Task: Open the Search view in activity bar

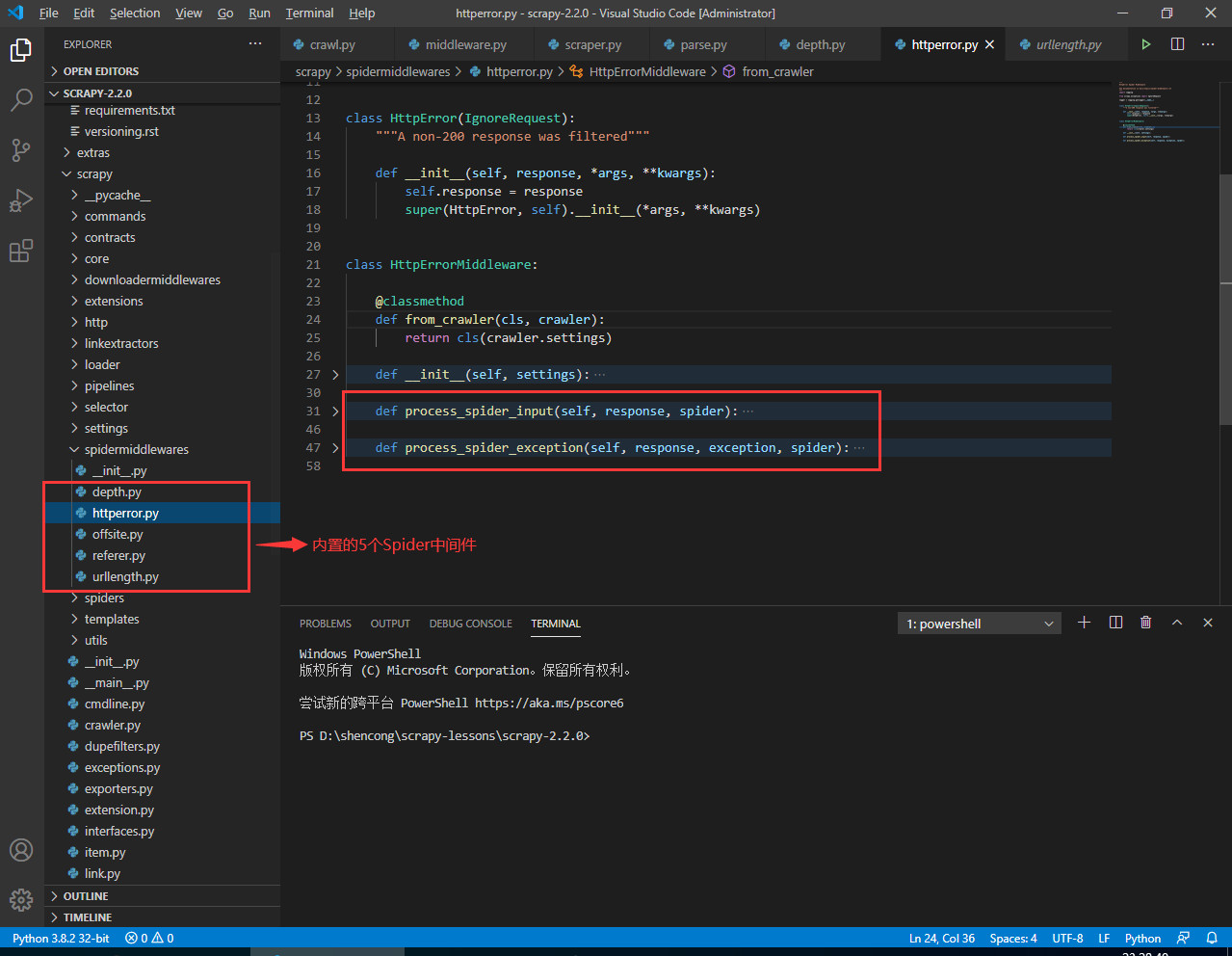Action: pos(21,100)
